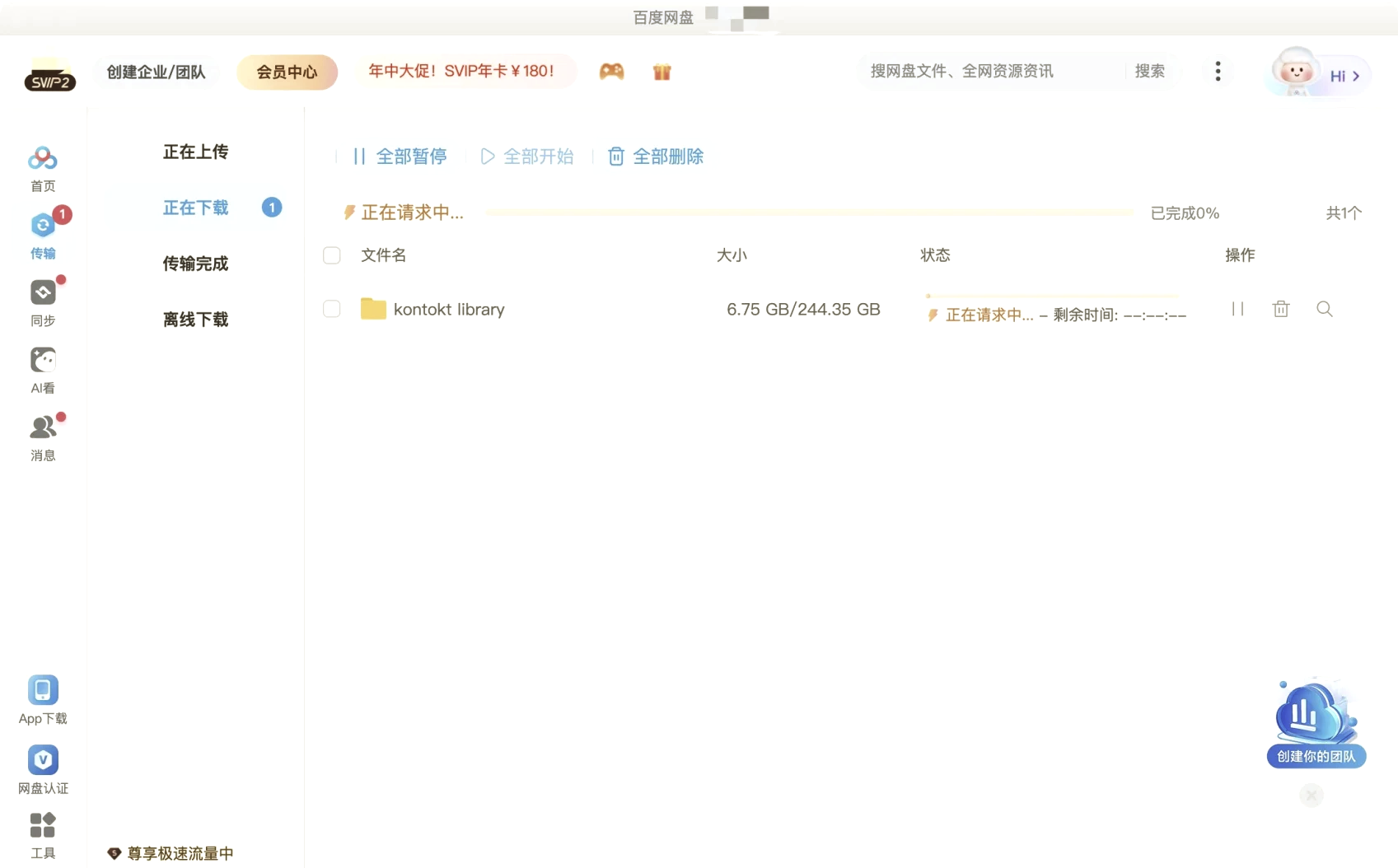Open the AI看 sidebar icon
The height and width of the screenshot is (868, 1398).
(x=43, y=360)
